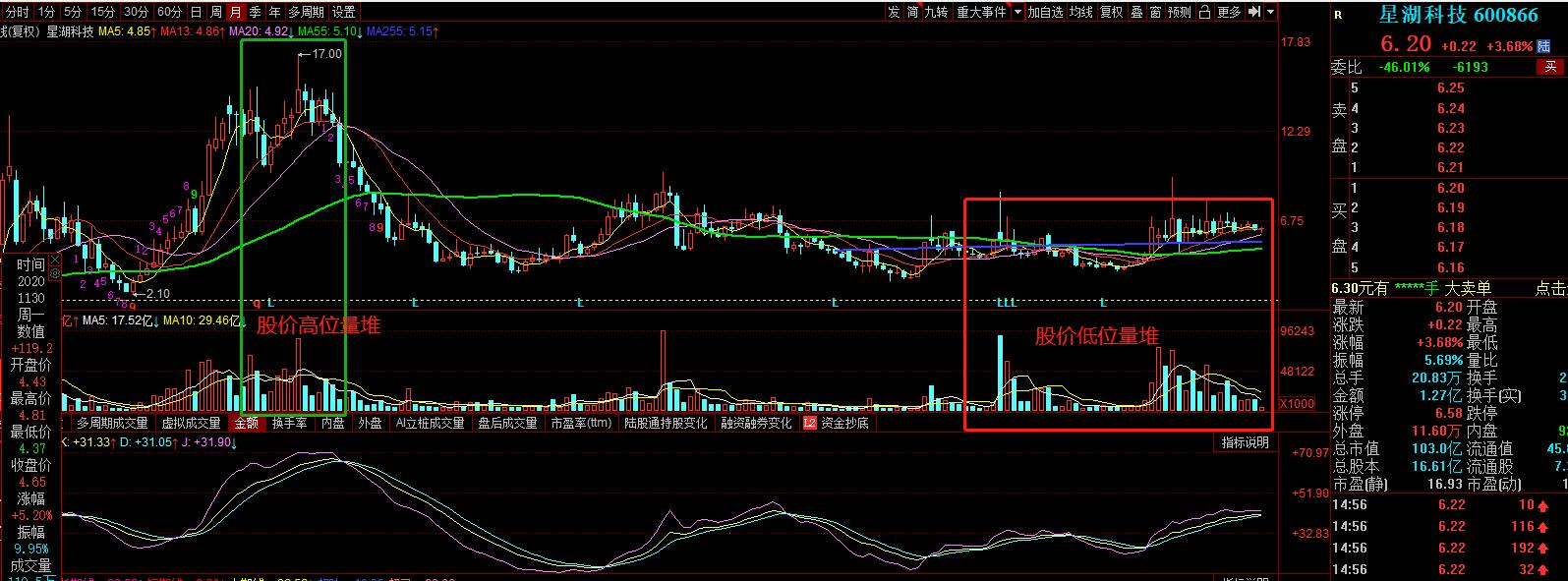Click the 委比 -46.01% value
Viewport: 1568px width, 581px height.
coord(1405,67)
